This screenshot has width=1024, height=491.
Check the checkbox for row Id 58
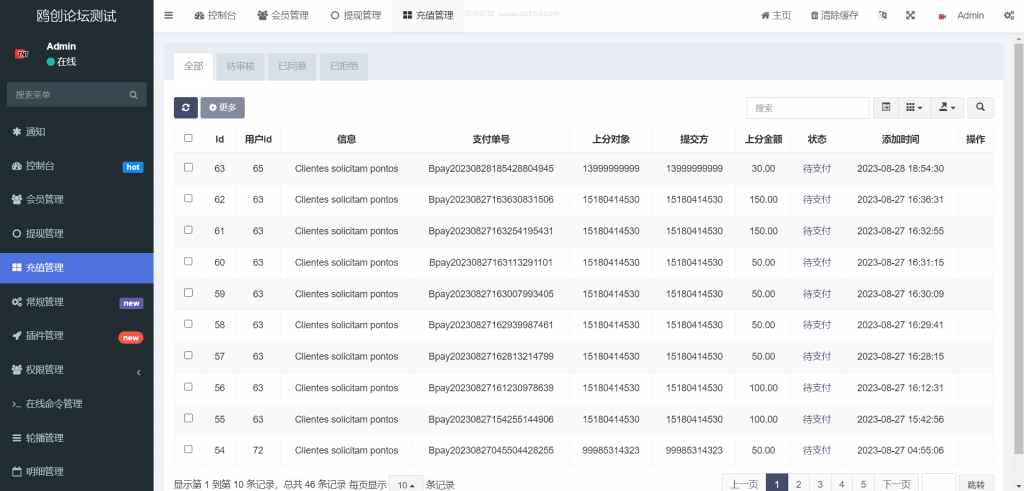pyautogui.click(x=188, y=324)
